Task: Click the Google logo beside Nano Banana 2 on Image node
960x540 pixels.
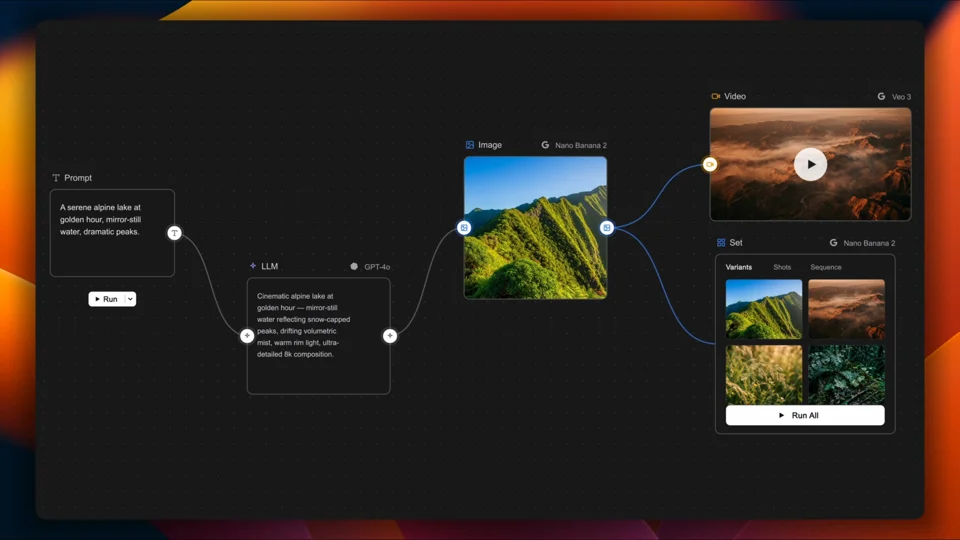Action: (x=545, y=145)
